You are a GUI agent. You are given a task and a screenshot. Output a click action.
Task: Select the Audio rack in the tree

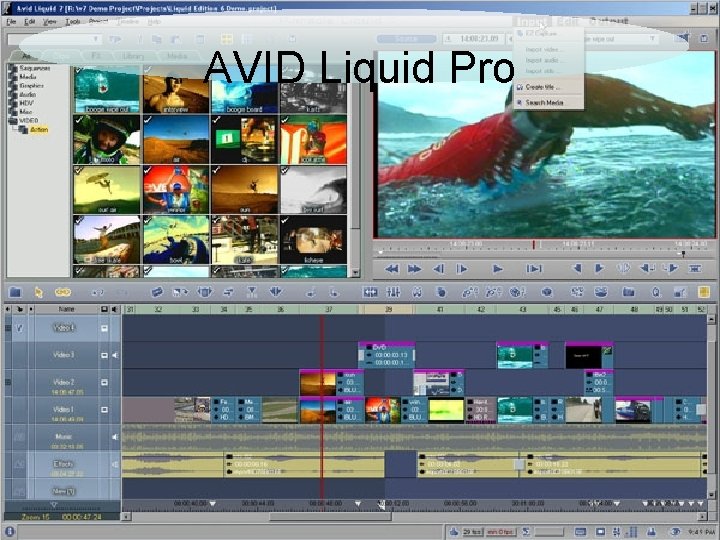coord(28,94)
